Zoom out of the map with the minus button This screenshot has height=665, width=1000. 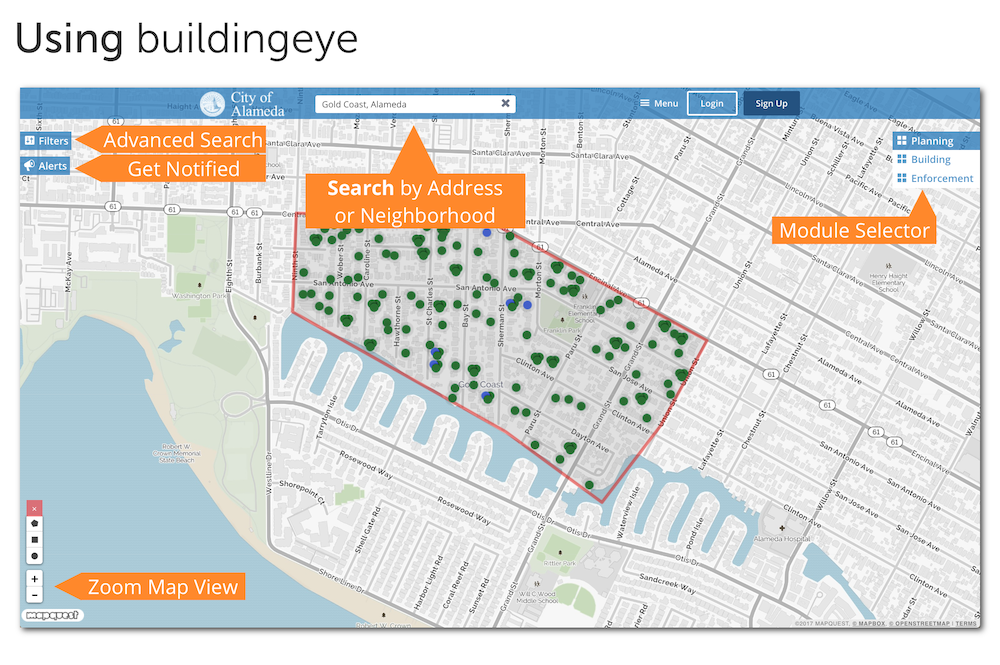point(34,596)
